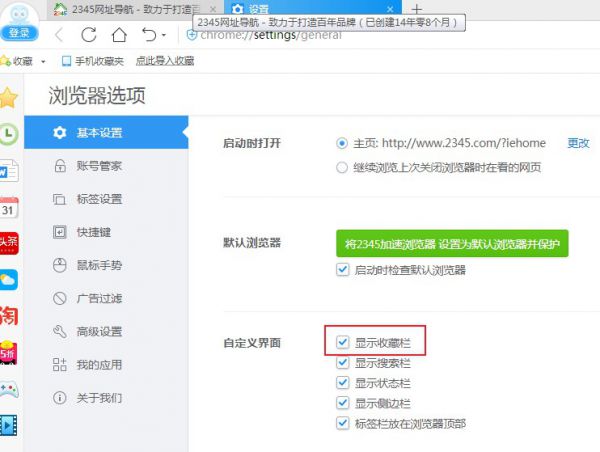The image size is (600, 452).
Task: Open 账号管家 settings section
Action: pyautogui.click(x=106, y=166)
